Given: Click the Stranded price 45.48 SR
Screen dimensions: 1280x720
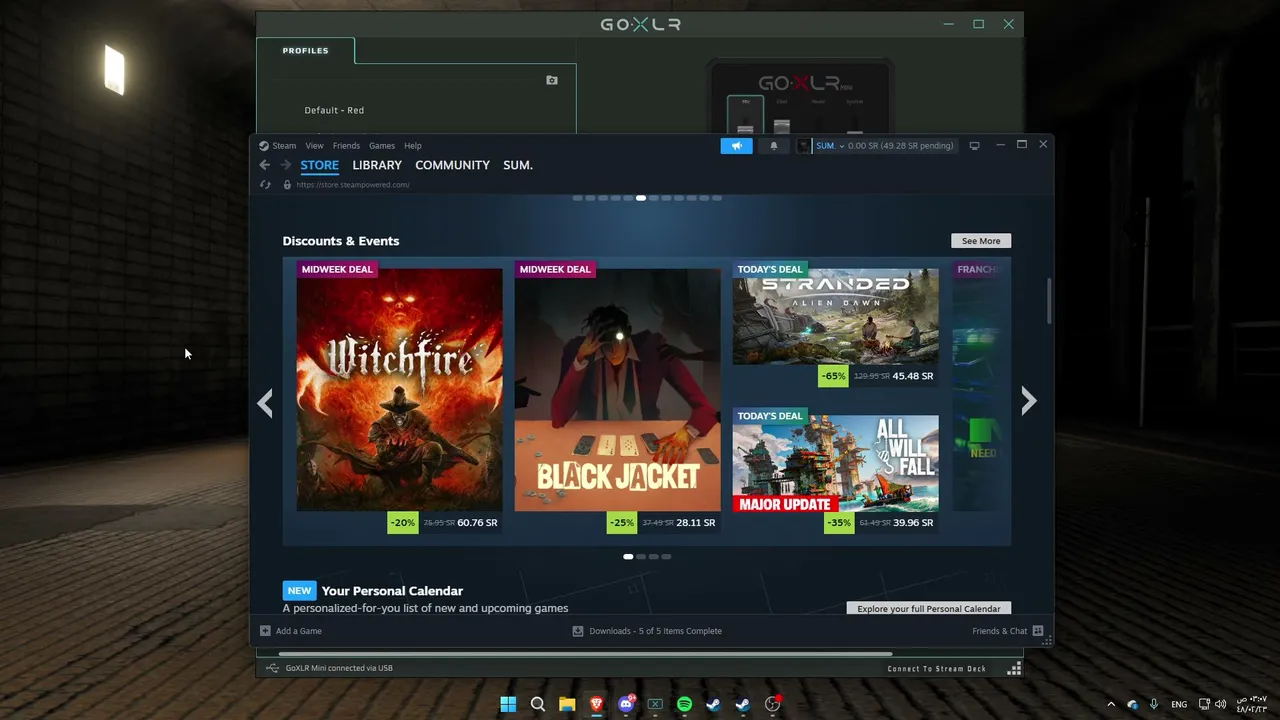Looking at the screenshot, I should point(913,376).
